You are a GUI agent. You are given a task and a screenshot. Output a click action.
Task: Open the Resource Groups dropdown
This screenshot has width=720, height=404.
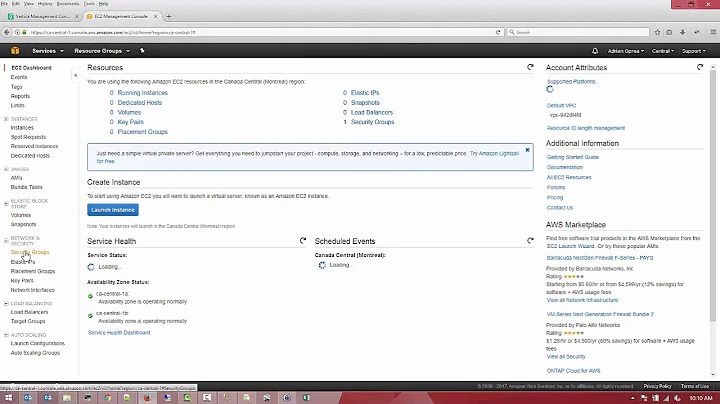tap(102, 51)
